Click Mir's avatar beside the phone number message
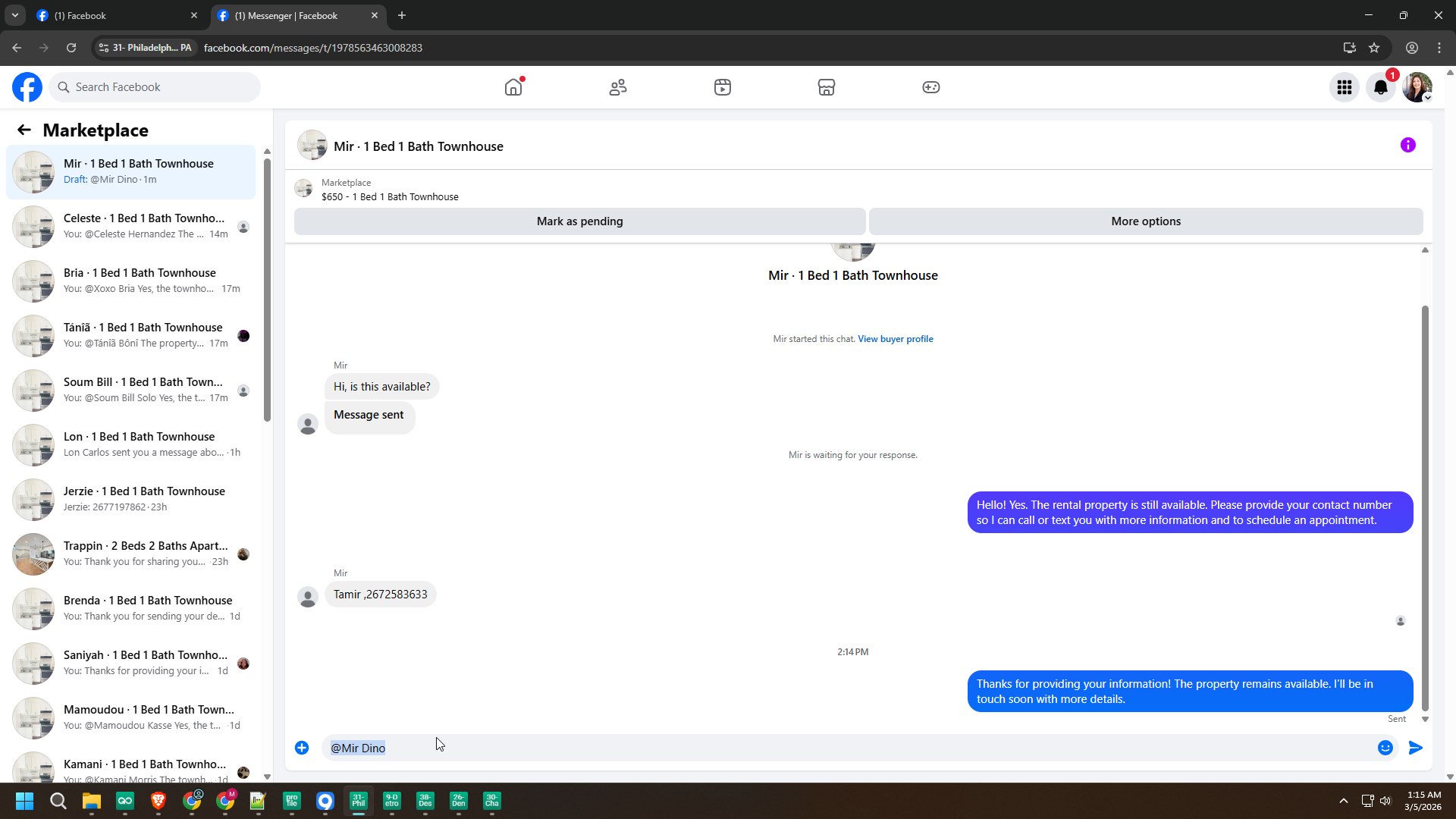1456x819 pixels. tap(308, 598)
